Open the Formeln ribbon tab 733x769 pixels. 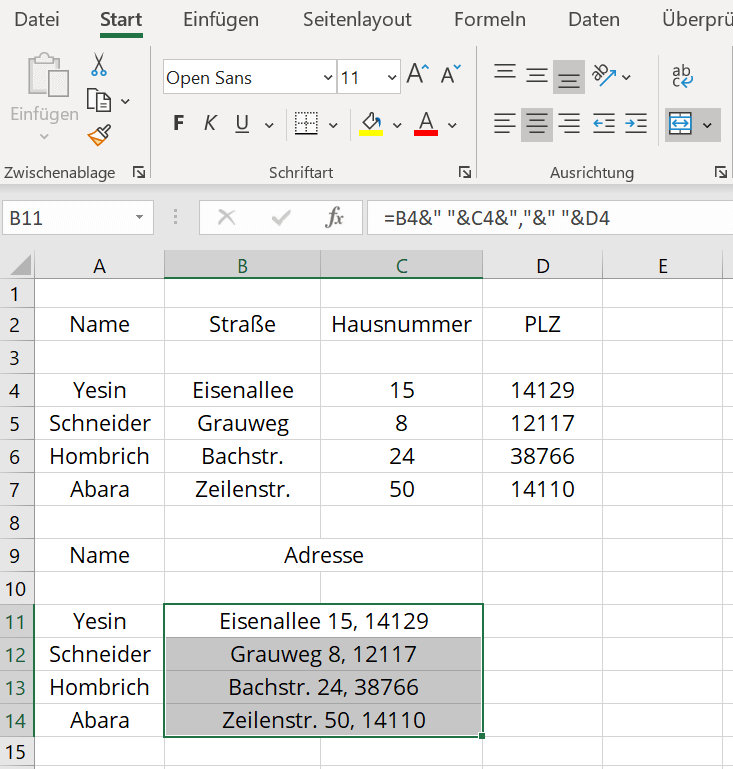pos(489,20)
